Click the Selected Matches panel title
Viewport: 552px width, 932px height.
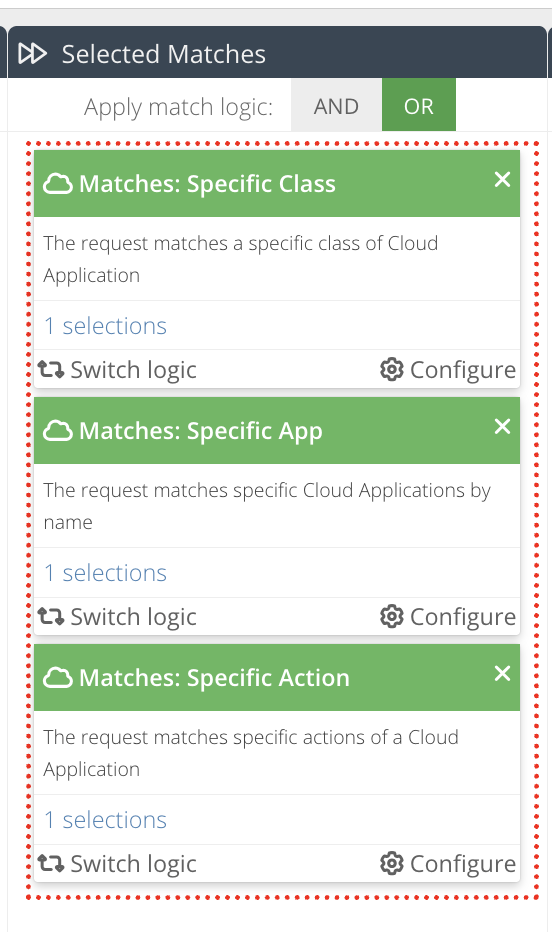163,54
